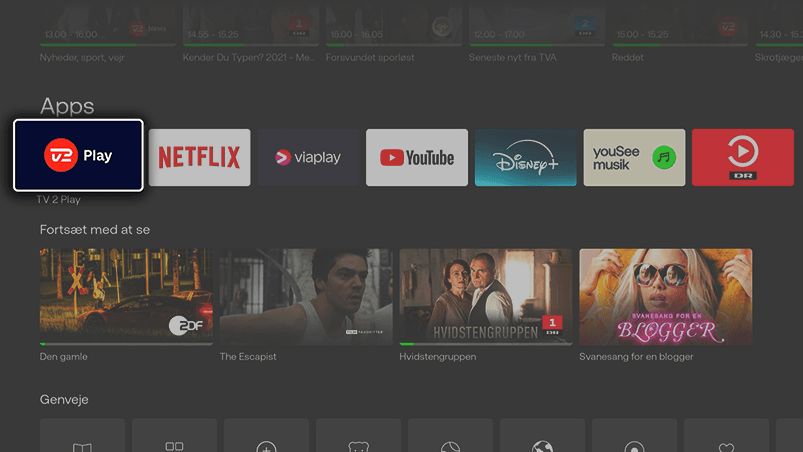The image size is (803, 452).
Task: Resume watching Den gamle
Action: (x=126, y=296)
